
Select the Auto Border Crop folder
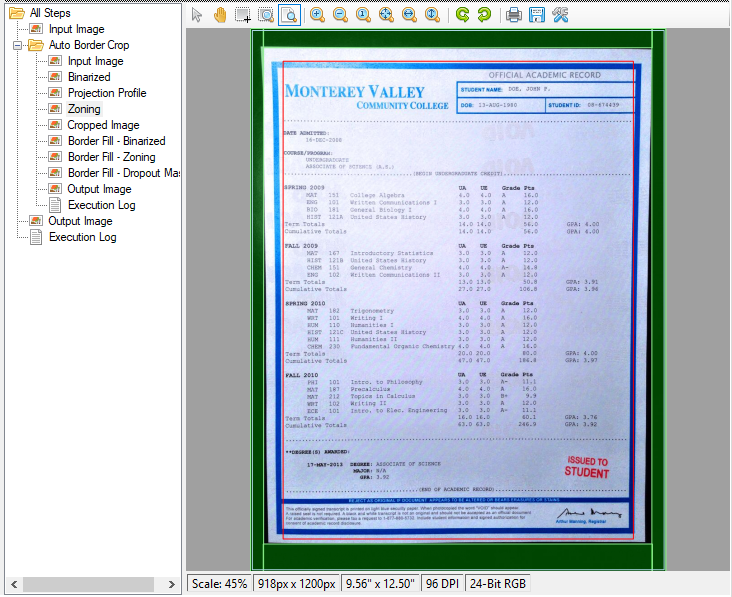[89, 45]
